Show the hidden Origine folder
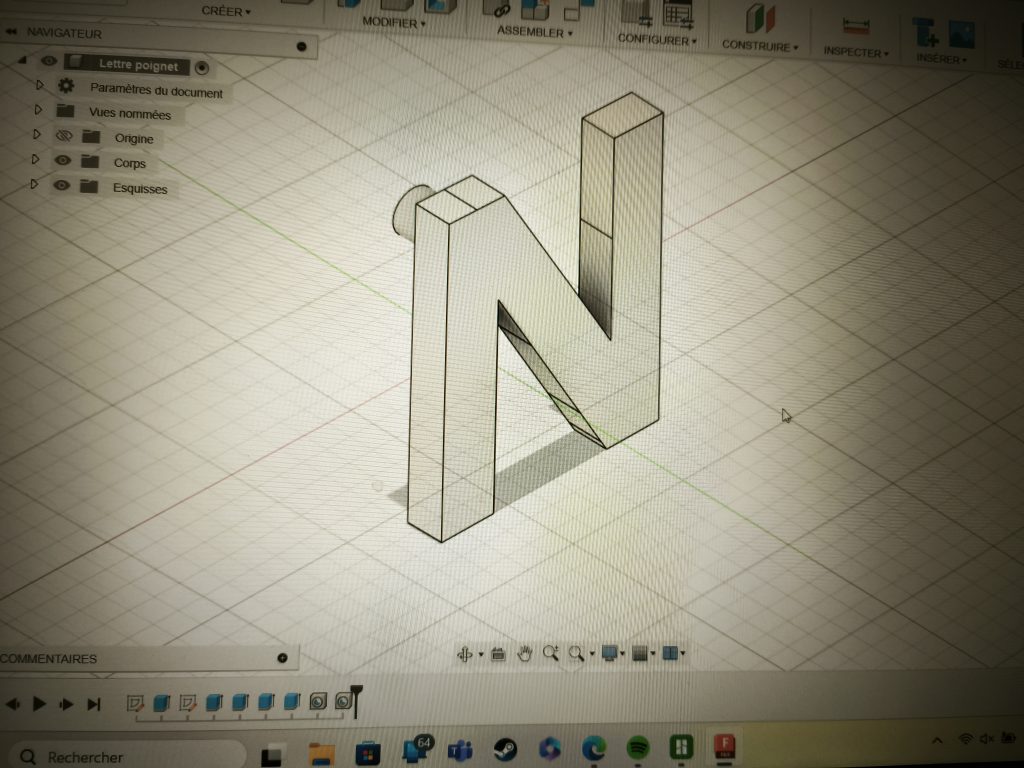The image size is (1024, 768). click(x=63, y=135)
